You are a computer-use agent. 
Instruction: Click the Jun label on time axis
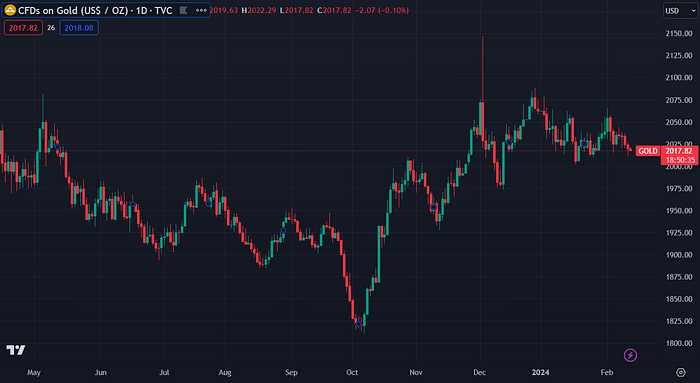coord(100,372)
